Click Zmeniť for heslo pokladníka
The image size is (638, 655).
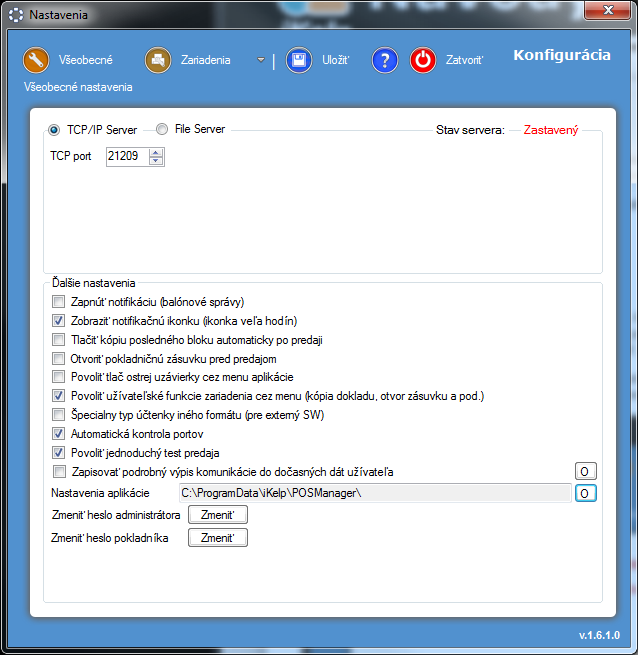pos(218,538)
